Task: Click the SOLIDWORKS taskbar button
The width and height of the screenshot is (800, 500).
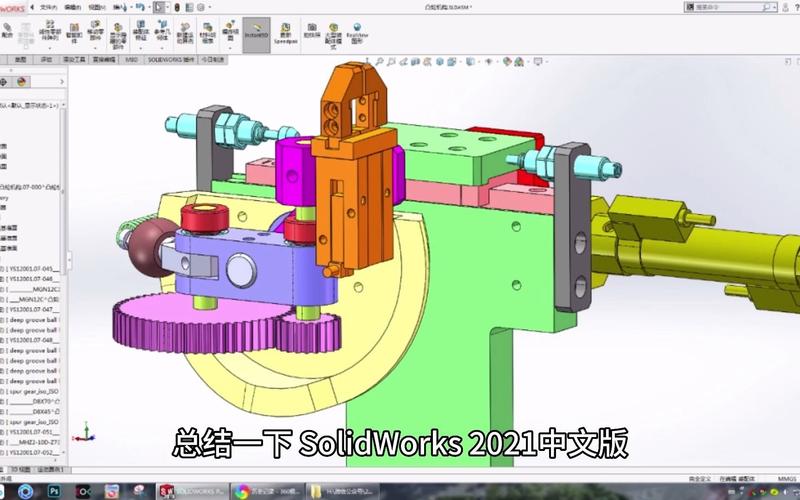Action: (x=193, y=491)
